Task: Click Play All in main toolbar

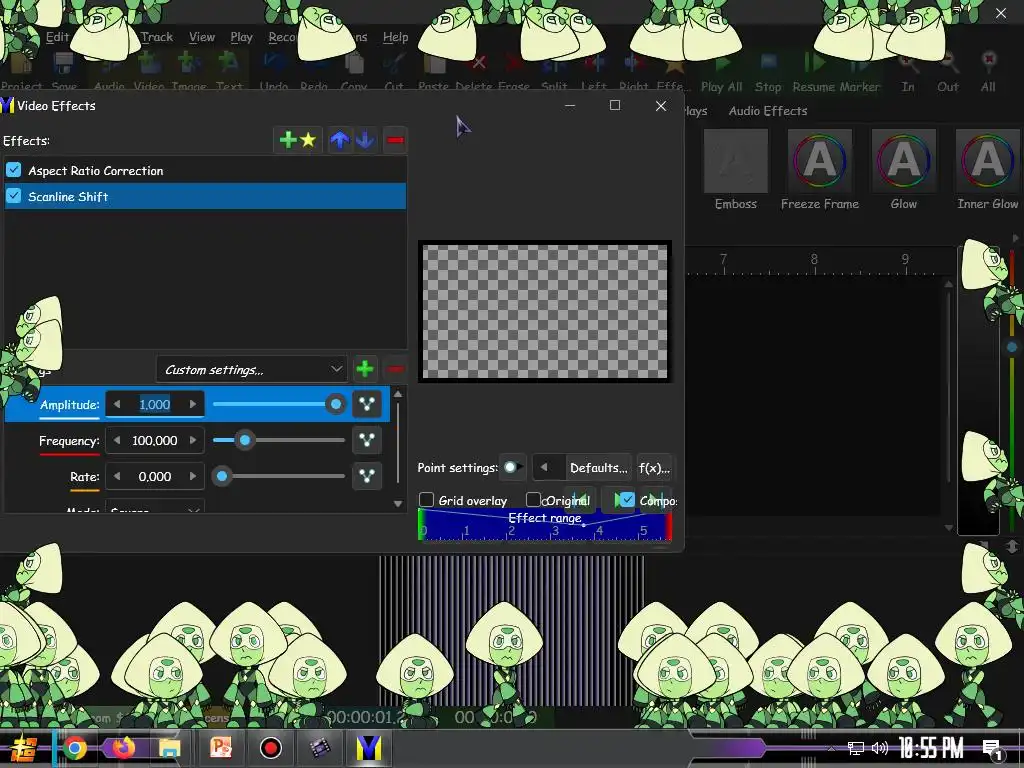Action: [x=722, y=74]
